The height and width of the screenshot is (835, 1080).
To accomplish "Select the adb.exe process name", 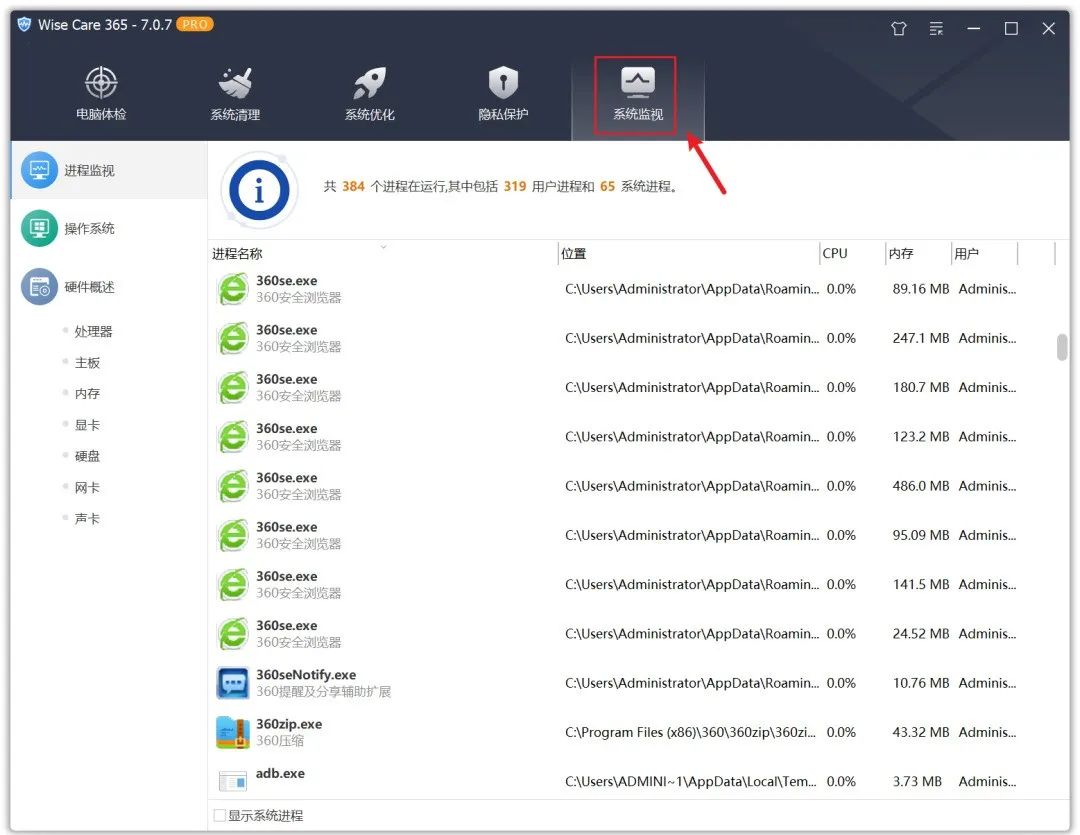I will click(x=280, y=774).
